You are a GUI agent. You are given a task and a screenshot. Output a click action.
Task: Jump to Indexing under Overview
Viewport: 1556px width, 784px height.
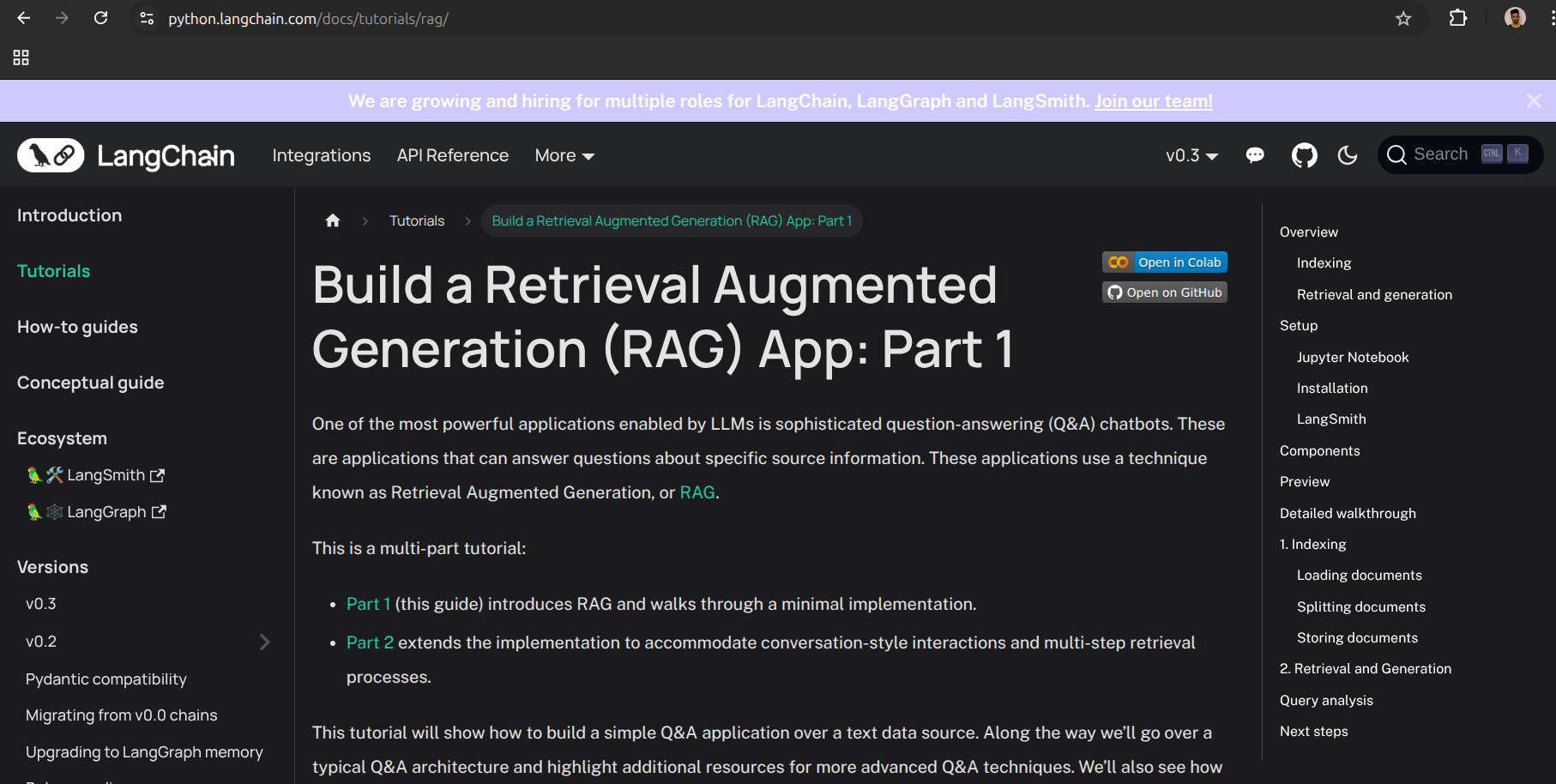[1324, 262]
